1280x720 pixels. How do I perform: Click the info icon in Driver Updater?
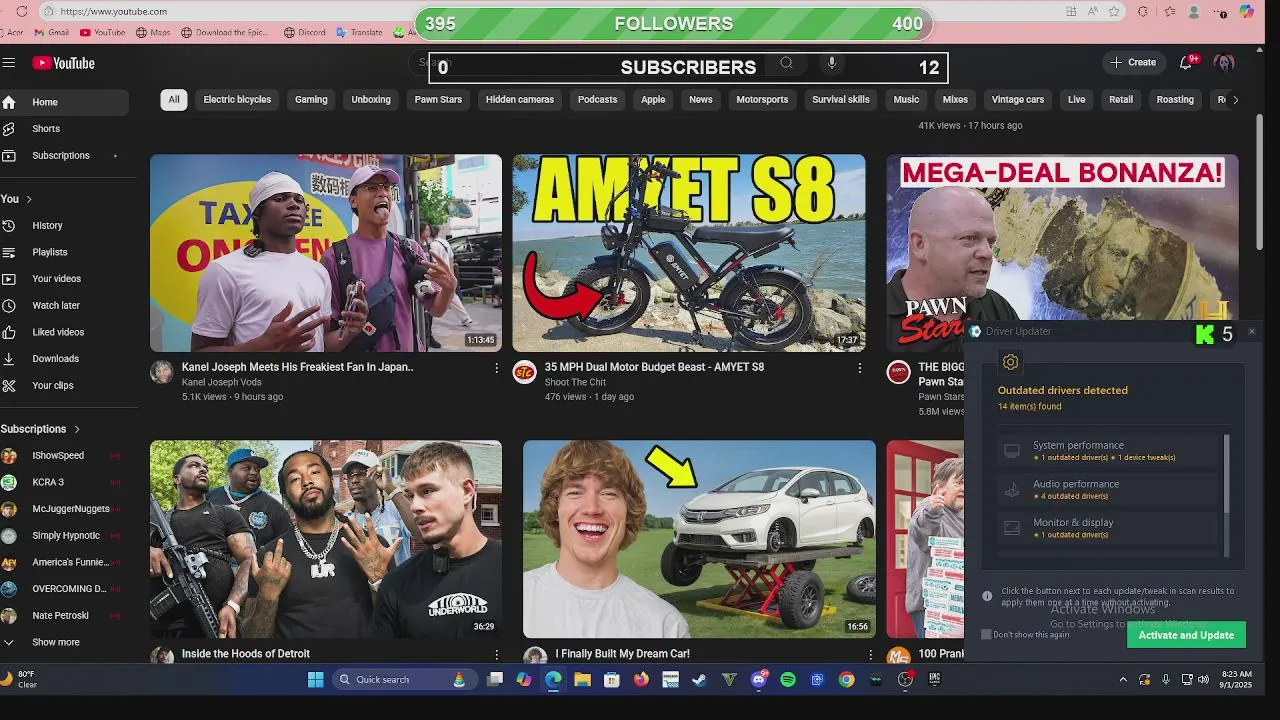coord(987,596)
